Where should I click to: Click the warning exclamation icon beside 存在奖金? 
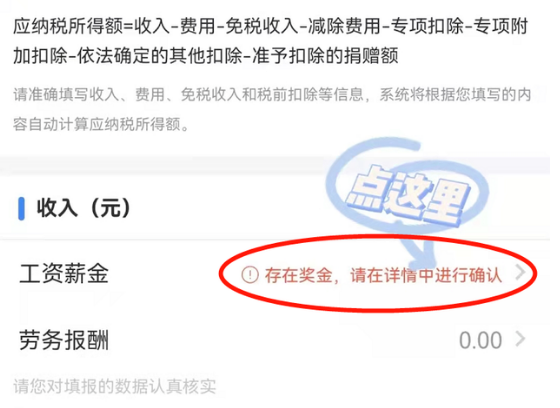click(x=250, y=275)
